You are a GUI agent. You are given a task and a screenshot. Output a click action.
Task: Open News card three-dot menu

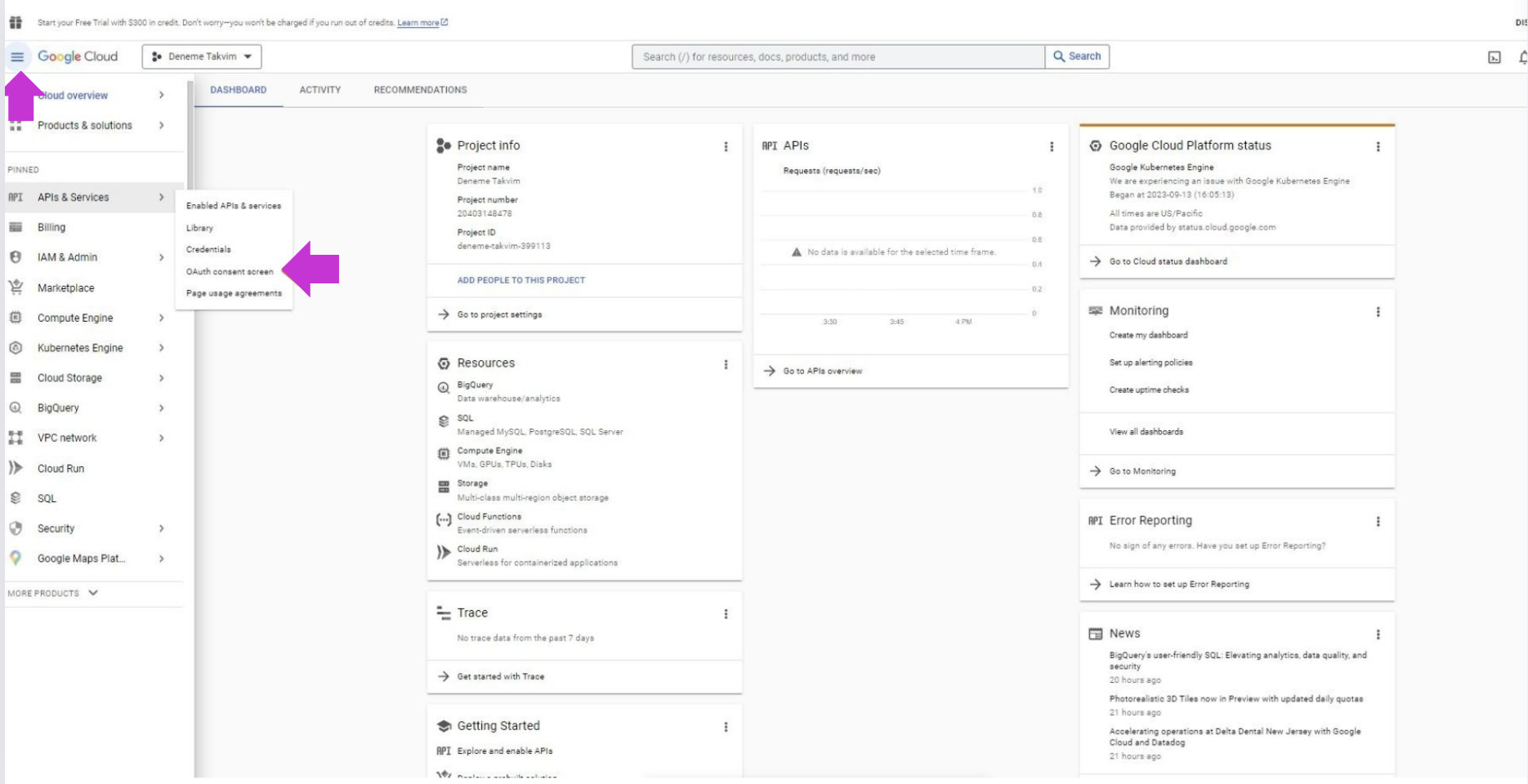1378,635
